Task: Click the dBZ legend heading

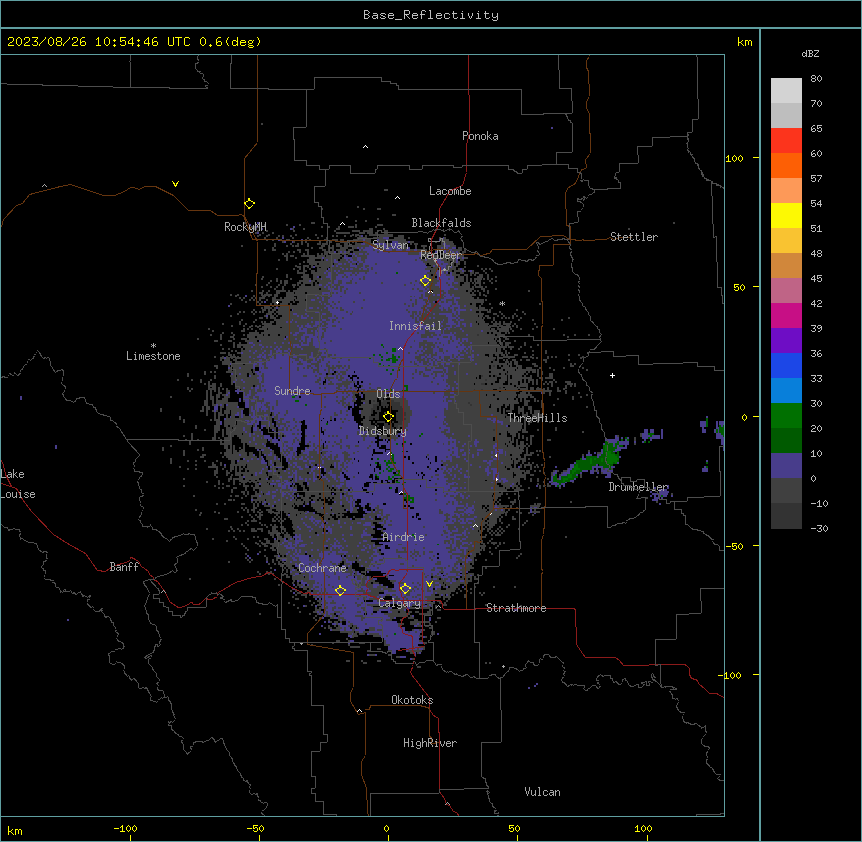Action: pos(810,53)
